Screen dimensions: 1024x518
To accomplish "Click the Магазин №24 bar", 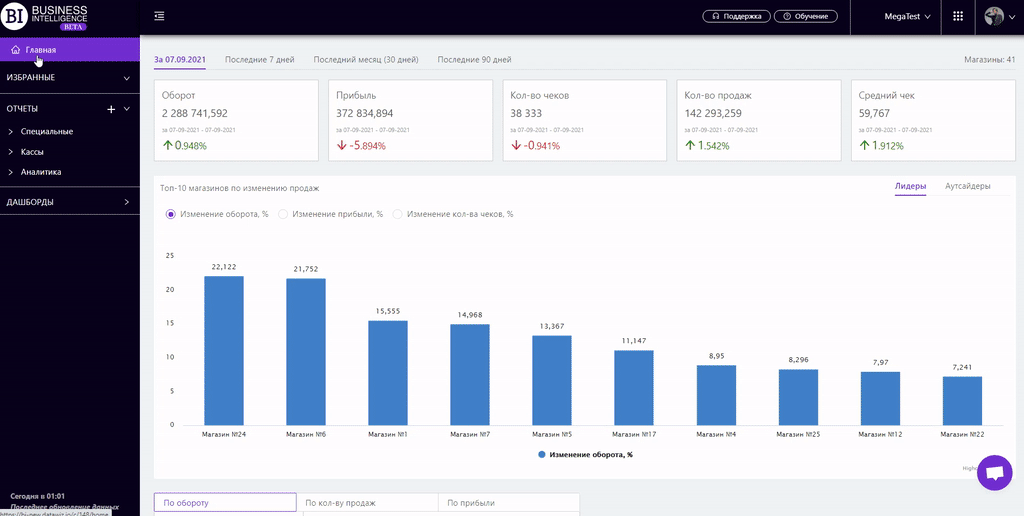I will pyautogui.click(x=224, y=350).
